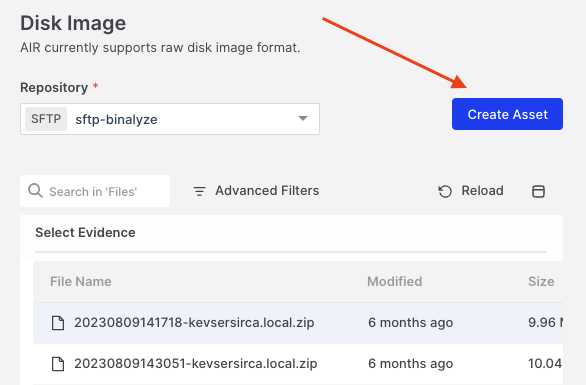Sort by Modified column header
The width and height of the screenshot is (586, 385).
coord(395,281)
